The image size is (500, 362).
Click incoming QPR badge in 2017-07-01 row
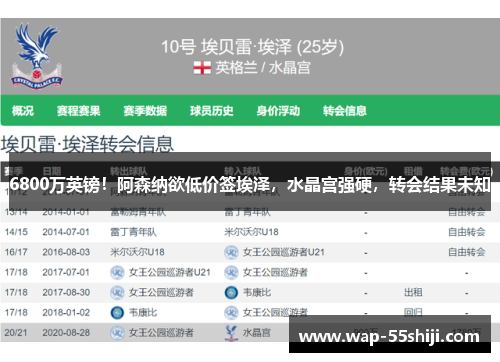tap(231, 273)
